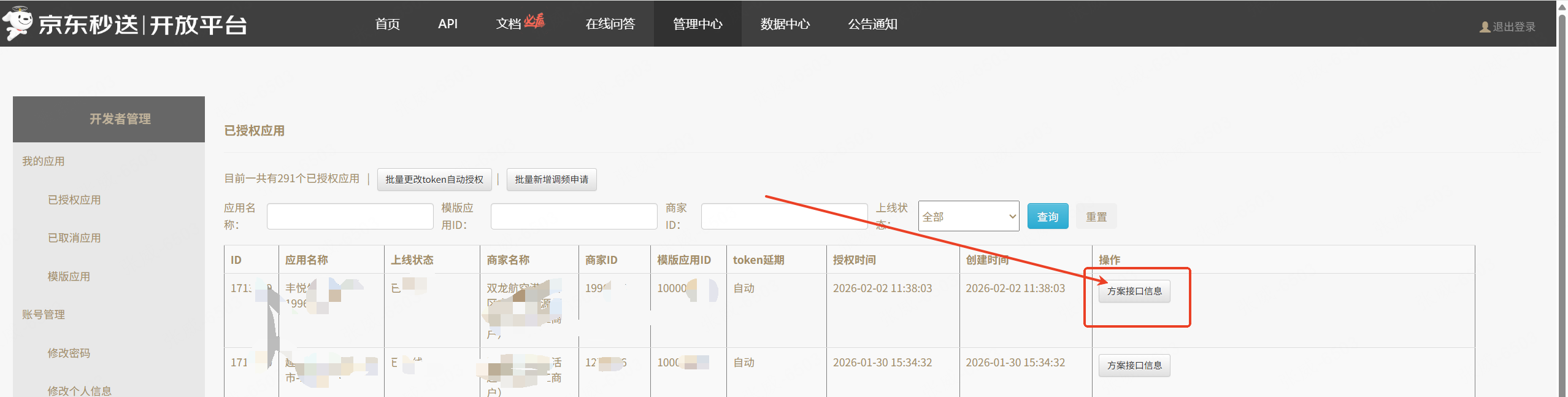Viewport: 1568px width, 397px height.
Task: Open the 文档 menu with hot badge
Action: coord(518,24)
